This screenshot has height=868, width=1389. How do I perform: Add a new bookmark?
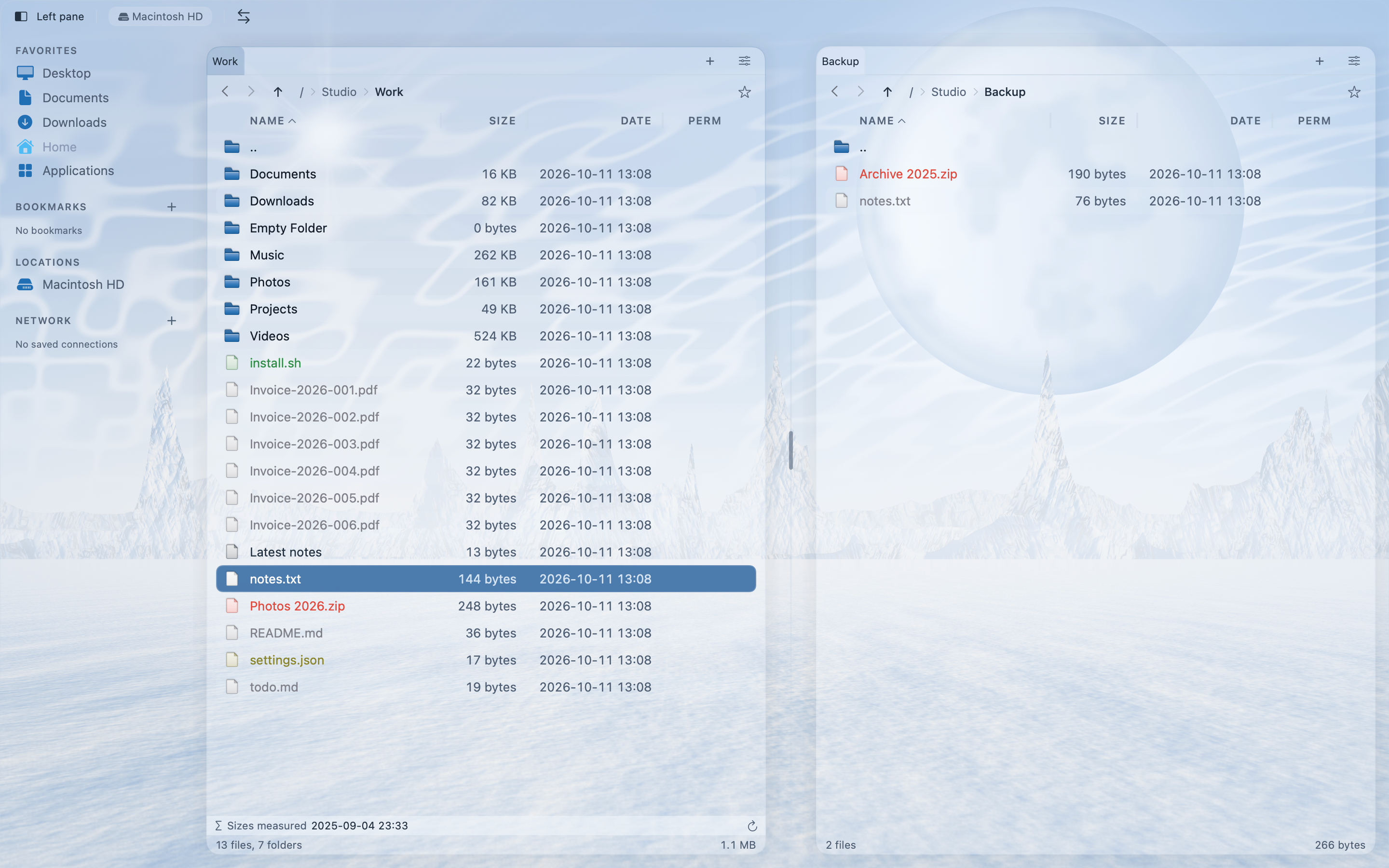click(x=172, y=207)
